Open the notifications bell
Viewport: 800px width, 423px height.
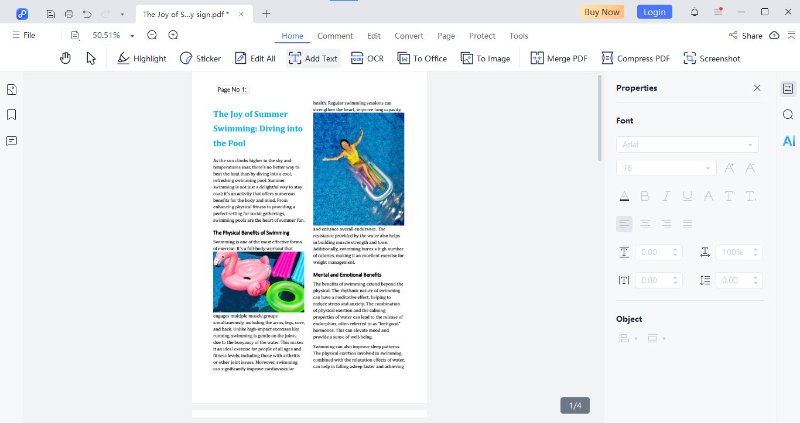click(694, 12)
